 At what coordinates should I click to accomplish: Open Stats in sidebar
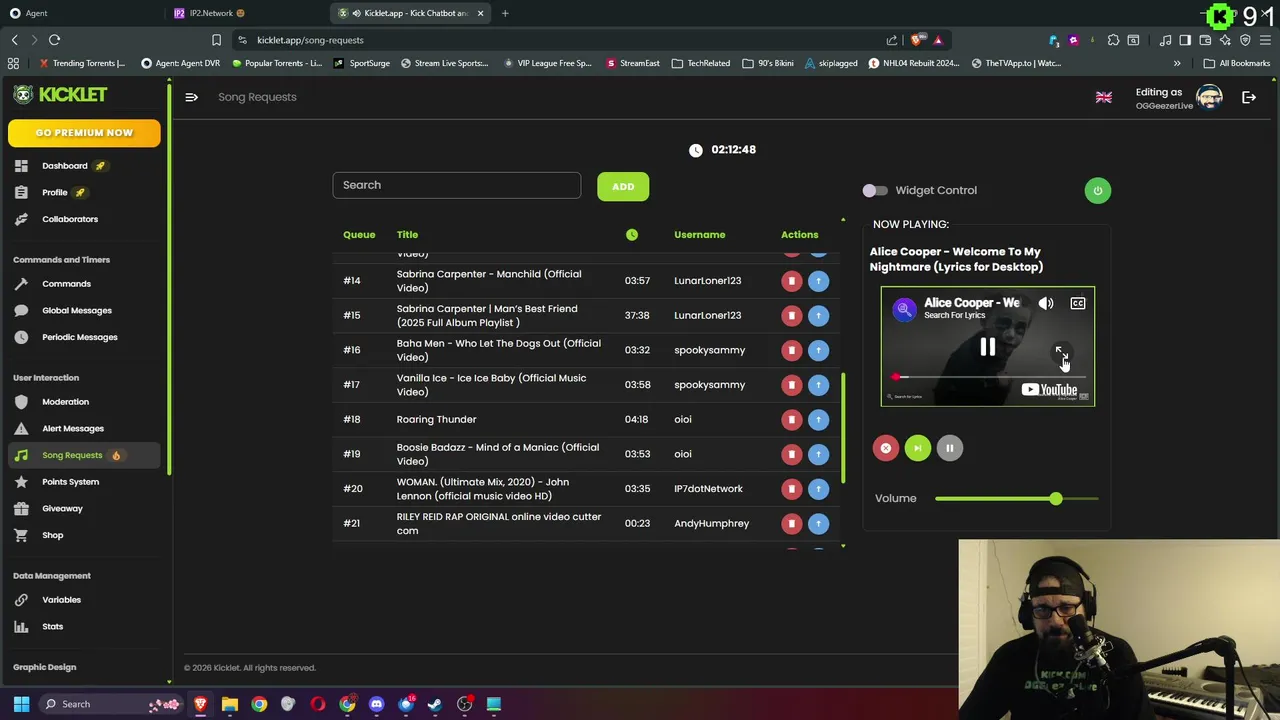(52, 627)
